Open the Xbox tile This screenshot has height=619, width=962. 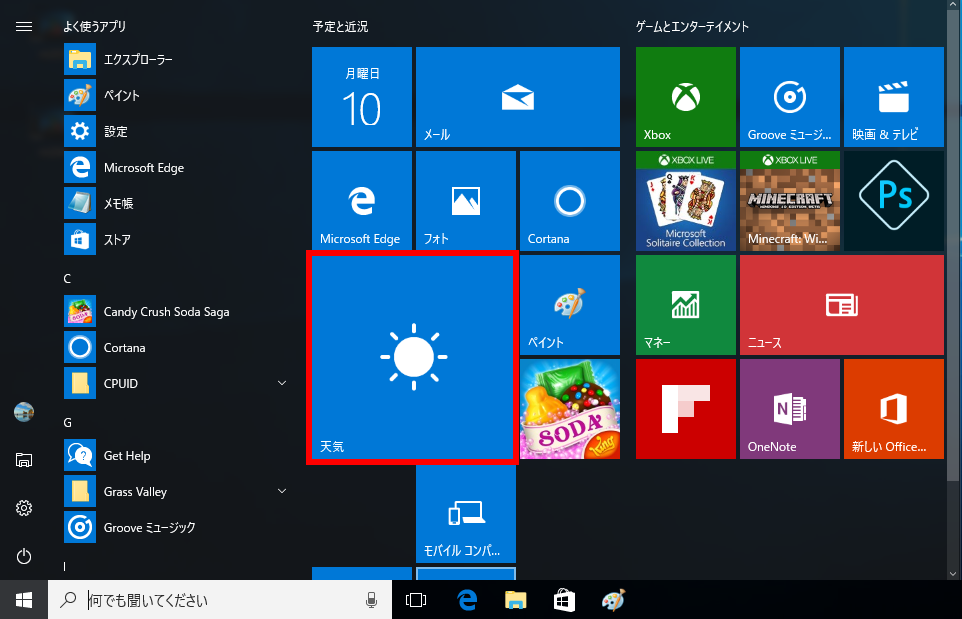coord(685,97)
